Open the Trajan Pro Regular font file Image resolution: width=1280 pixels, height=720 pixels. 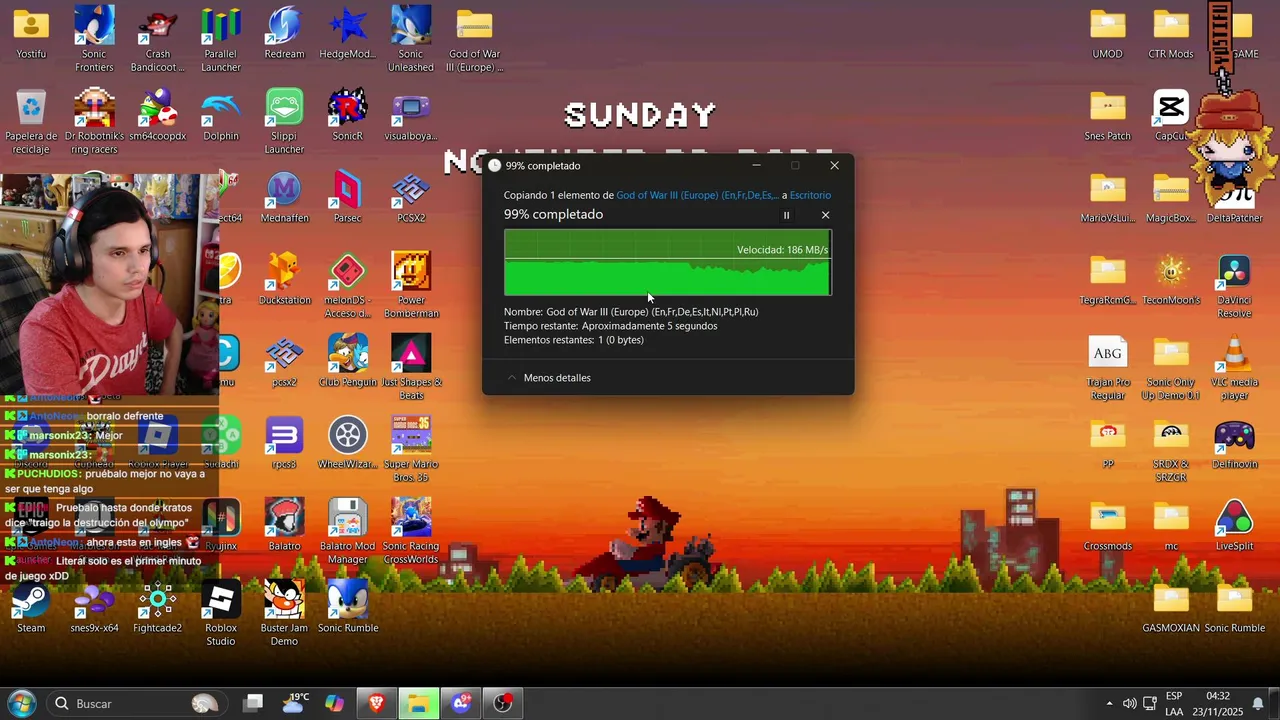pos(1107,368)
